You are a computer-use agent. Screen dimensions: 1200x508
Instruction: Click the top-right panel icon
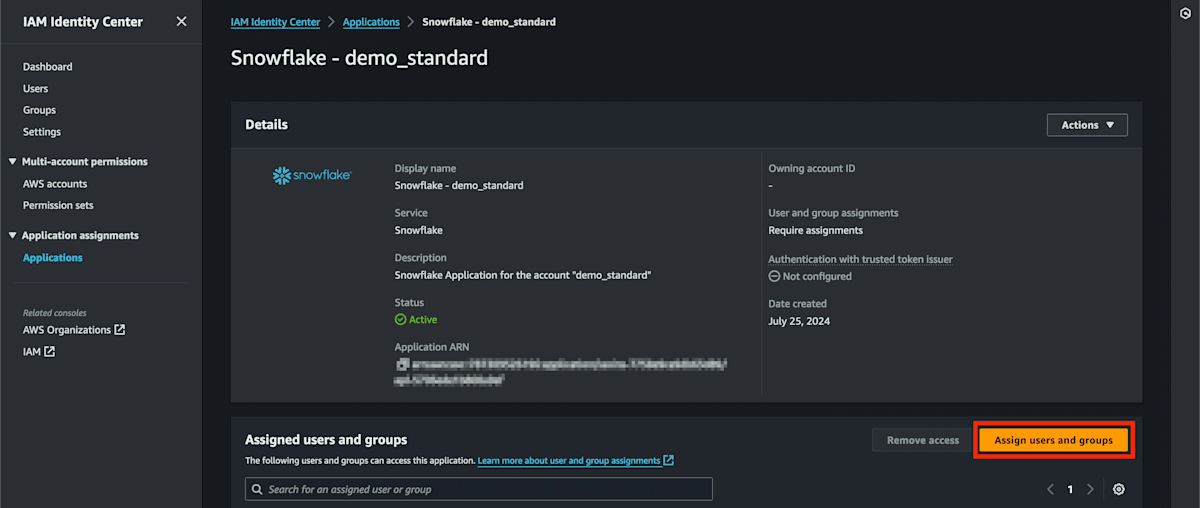point(1184,14)
